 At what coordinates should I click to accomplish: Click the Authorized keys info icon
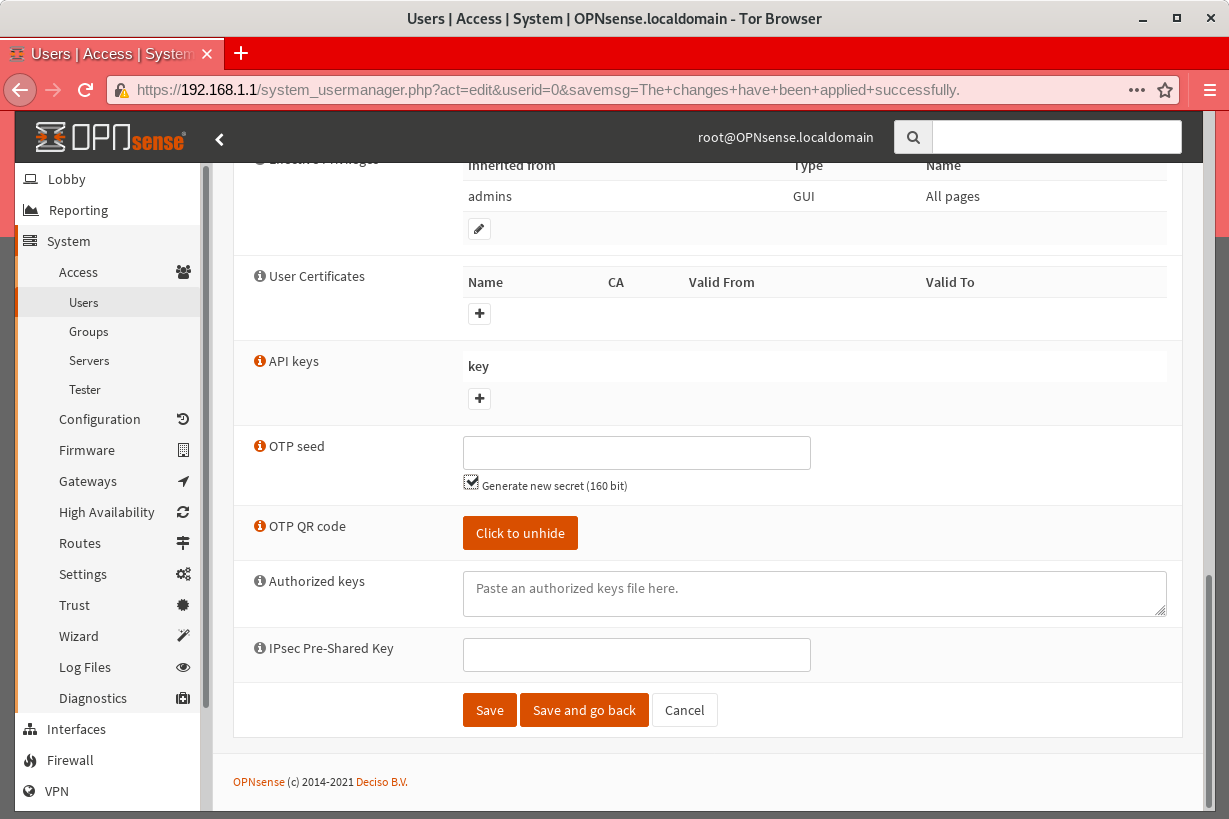[260, 581]
